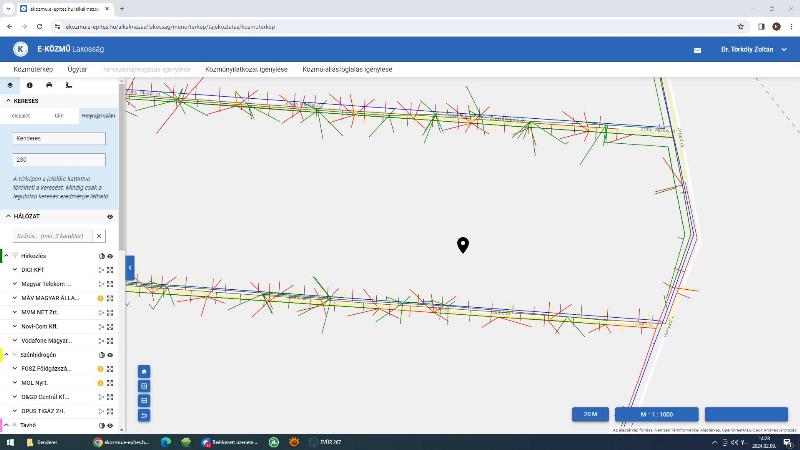The image size is (800, 450).
Task: Collapse sidebar with blue arrow handle
Action: tap(130, 268)
